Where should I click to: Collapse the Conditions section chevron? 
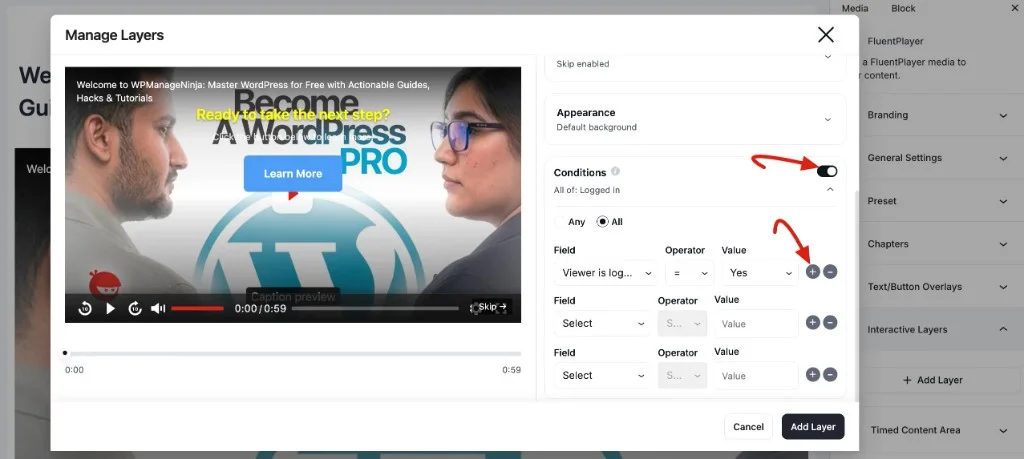(830, 189)
